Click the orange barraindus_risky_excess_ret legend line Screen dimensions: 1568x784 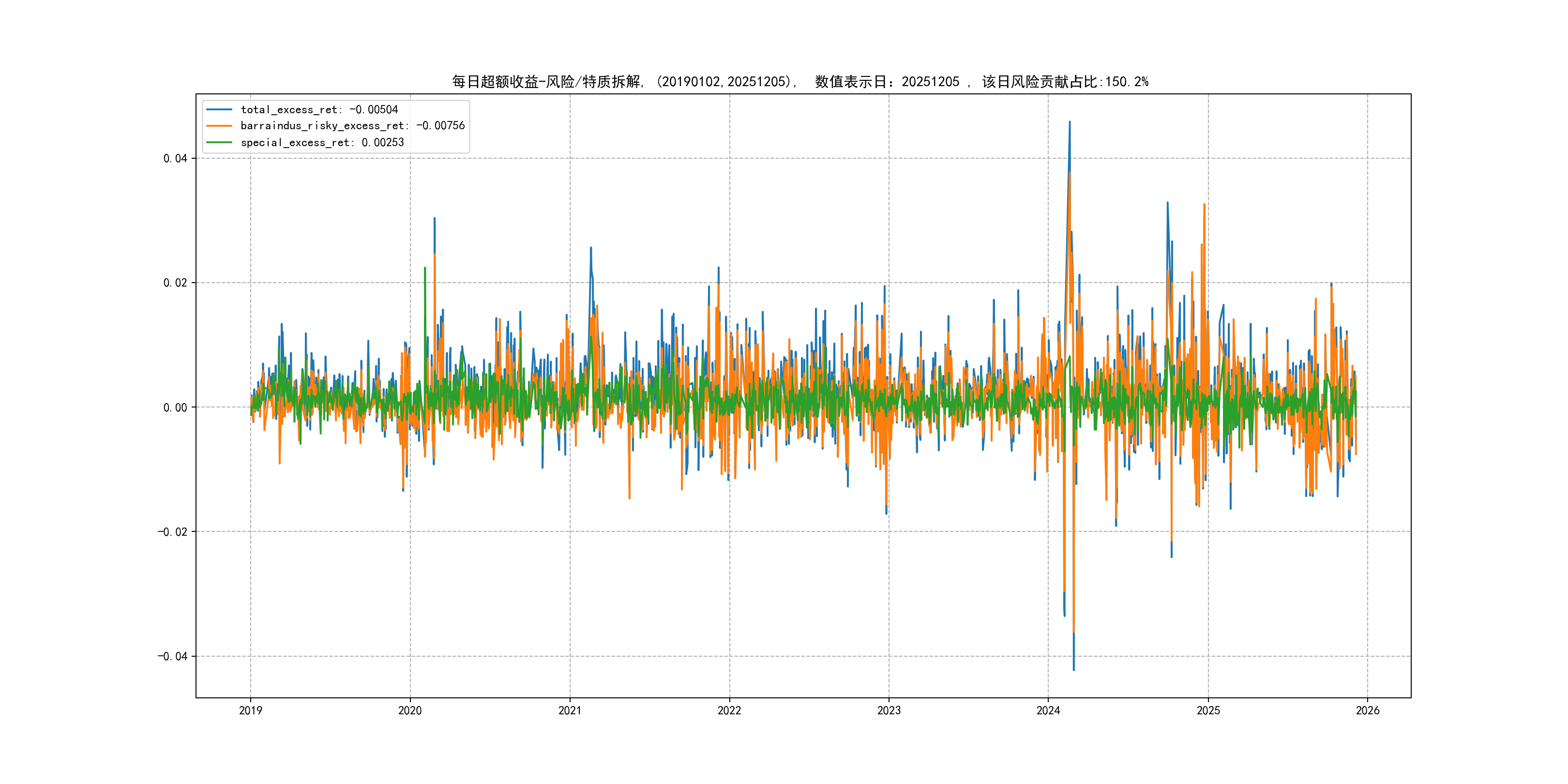219,126
